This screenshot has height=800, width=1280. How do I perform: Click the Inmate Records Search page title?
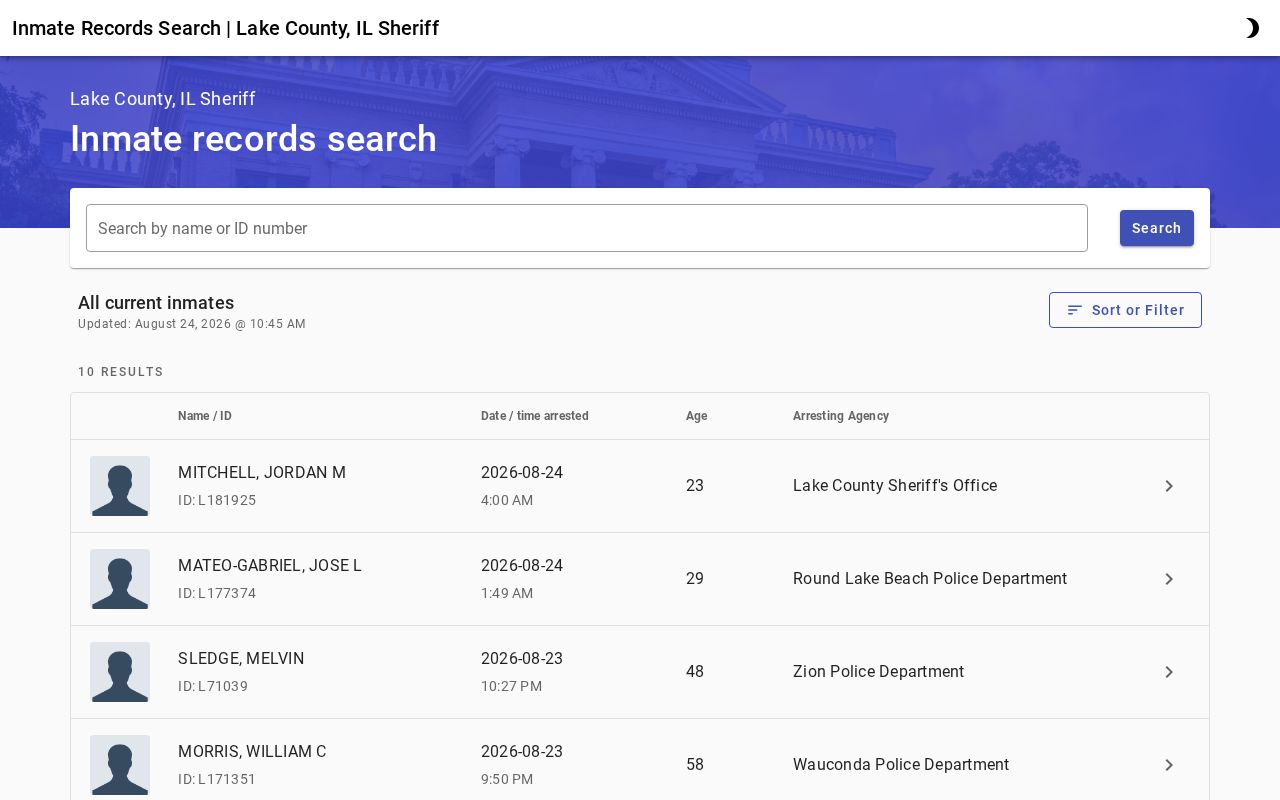pos(226,28)
